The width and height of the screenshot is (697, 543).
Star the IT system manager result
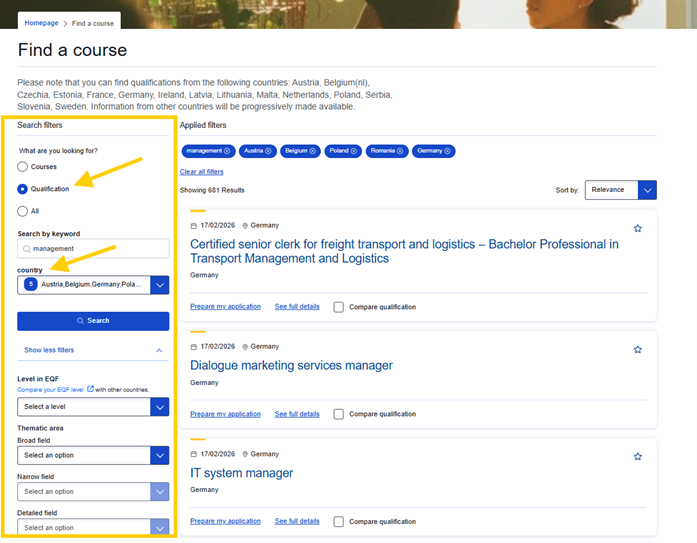(638, 457)
